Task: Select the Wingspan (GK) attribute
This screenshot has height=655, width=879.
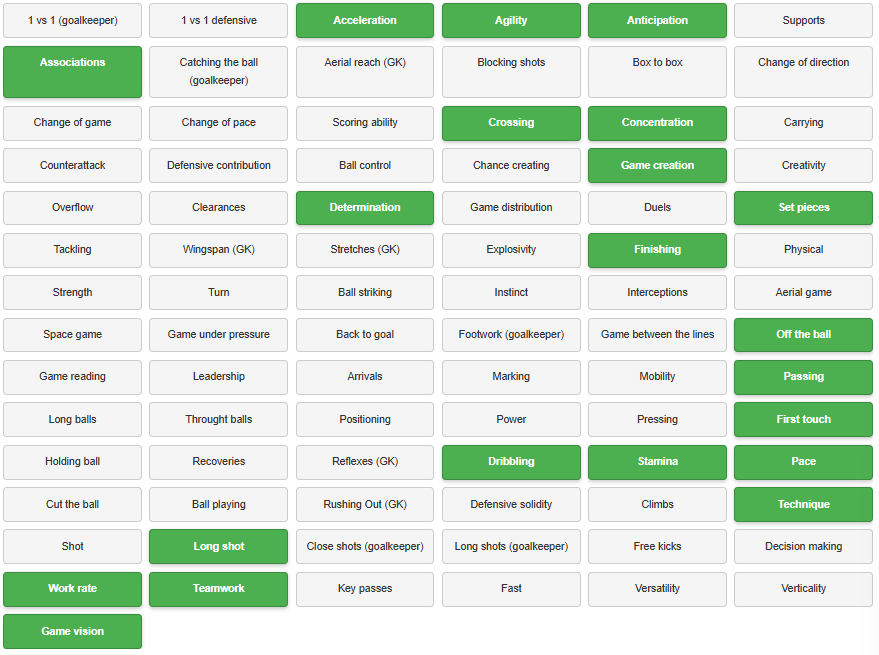Action: 218,250
